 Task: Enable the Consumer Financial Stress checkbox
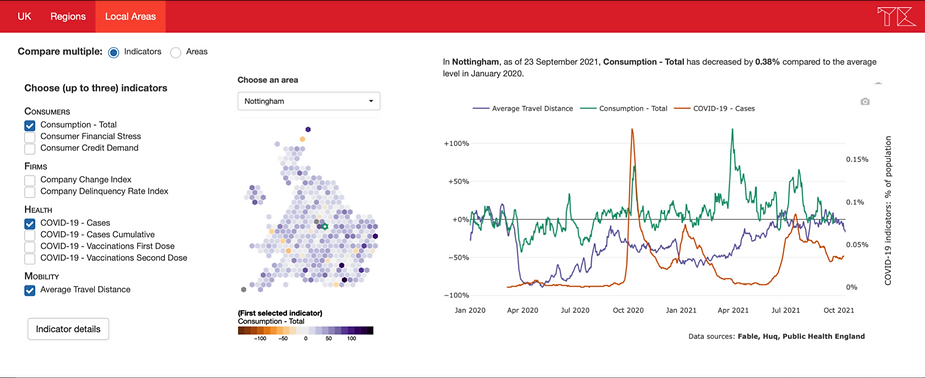(29, 136)
